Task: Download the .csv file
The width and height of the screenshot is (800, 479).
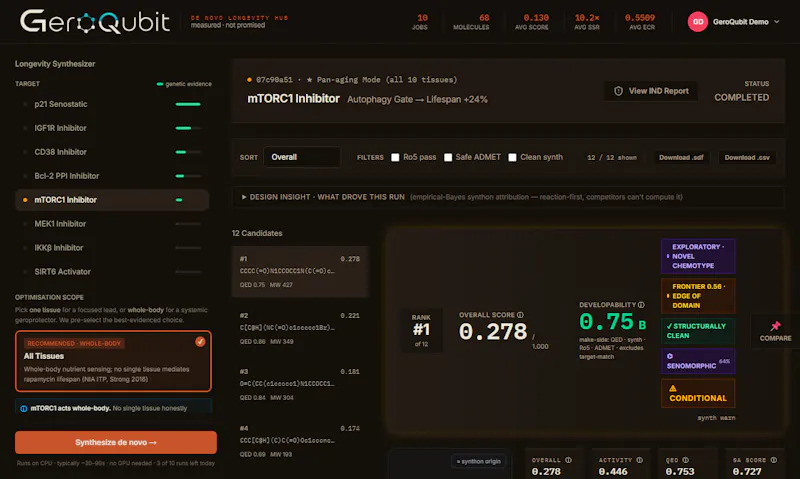Action: coord(747,158)
